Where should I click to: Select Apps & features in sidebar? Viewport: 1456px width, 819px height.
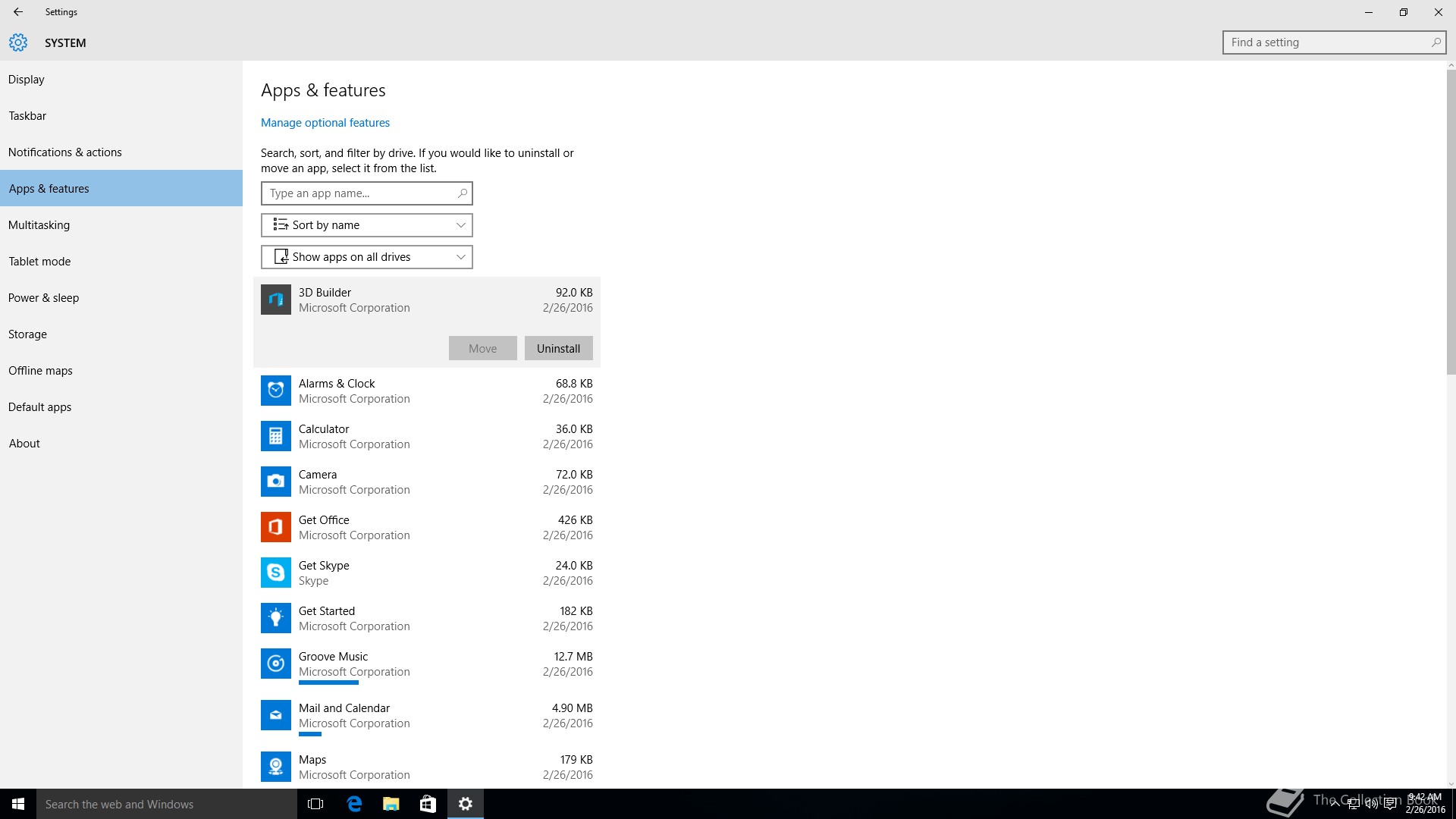pyautogui.click(x=121, y=189)
